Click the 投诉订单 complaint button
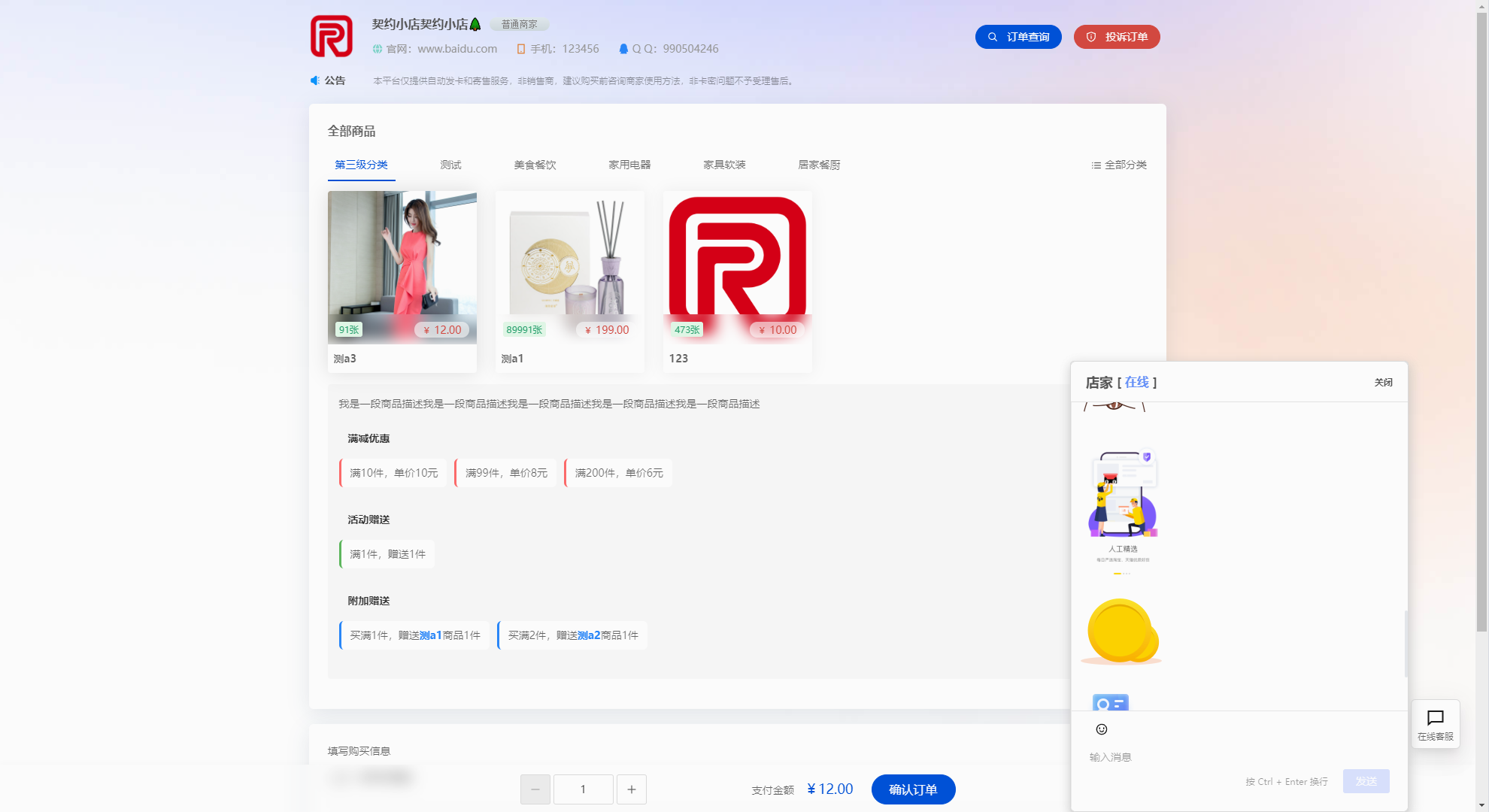The width and height of the screenshot is (1489, 812). [1117, 37]
